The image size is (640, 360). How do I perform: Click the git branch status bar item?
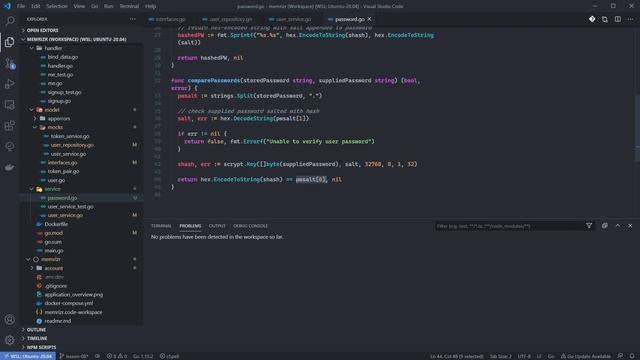(74, 356)
